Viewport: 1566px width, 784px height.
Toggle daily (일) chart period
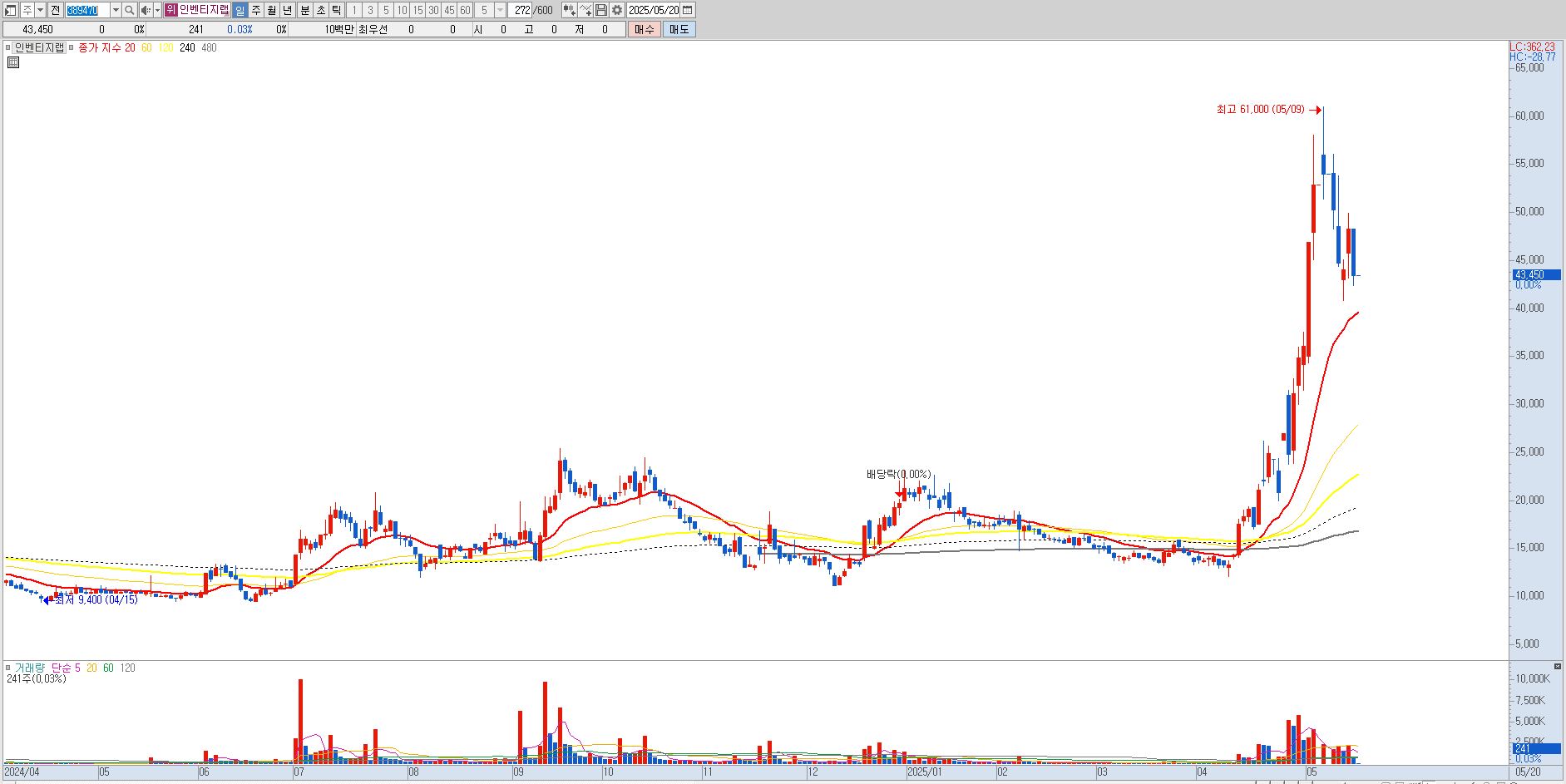(x=240, y=10)
